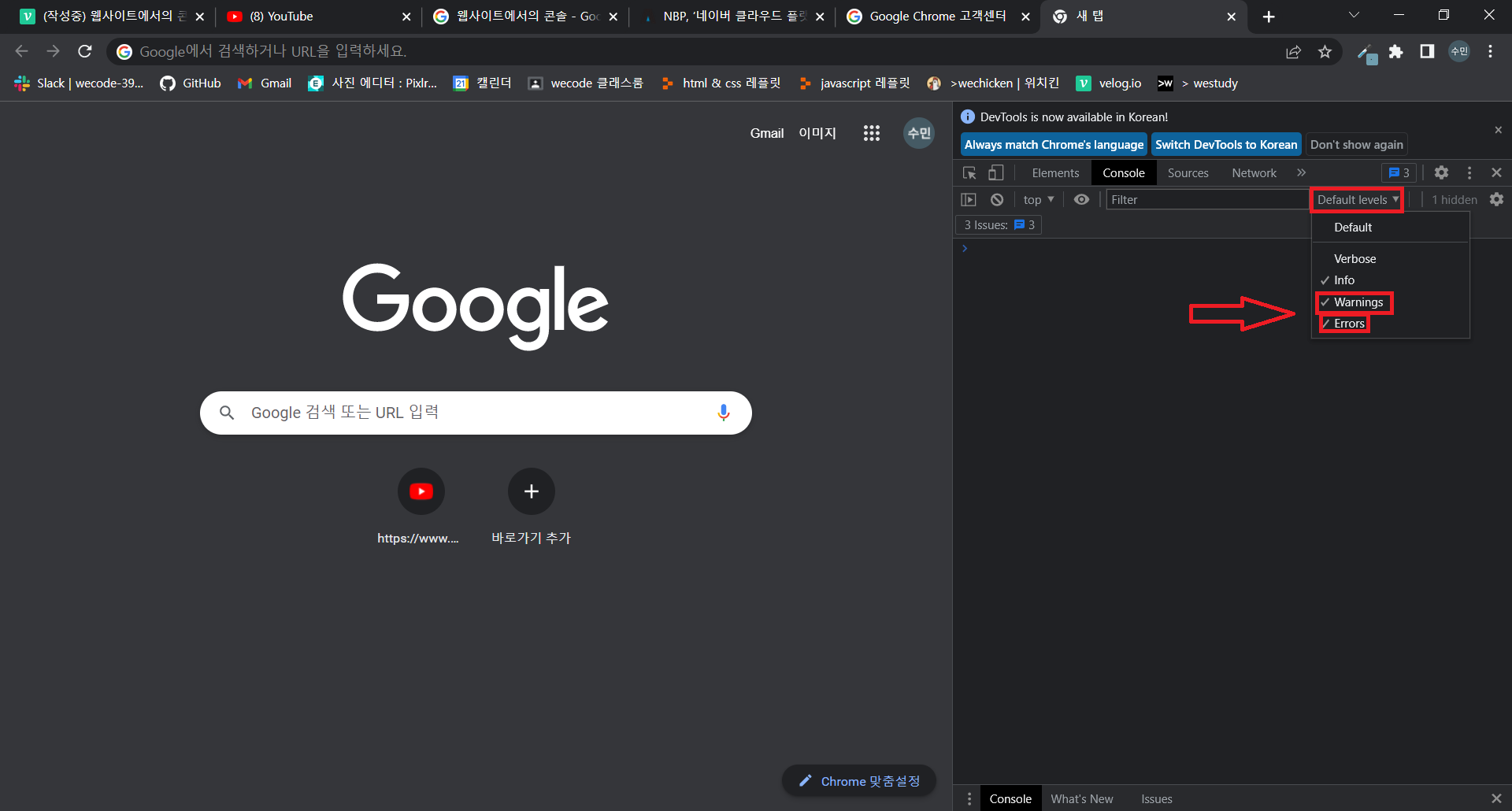Open the tab search chevron

coord(1354,15)
